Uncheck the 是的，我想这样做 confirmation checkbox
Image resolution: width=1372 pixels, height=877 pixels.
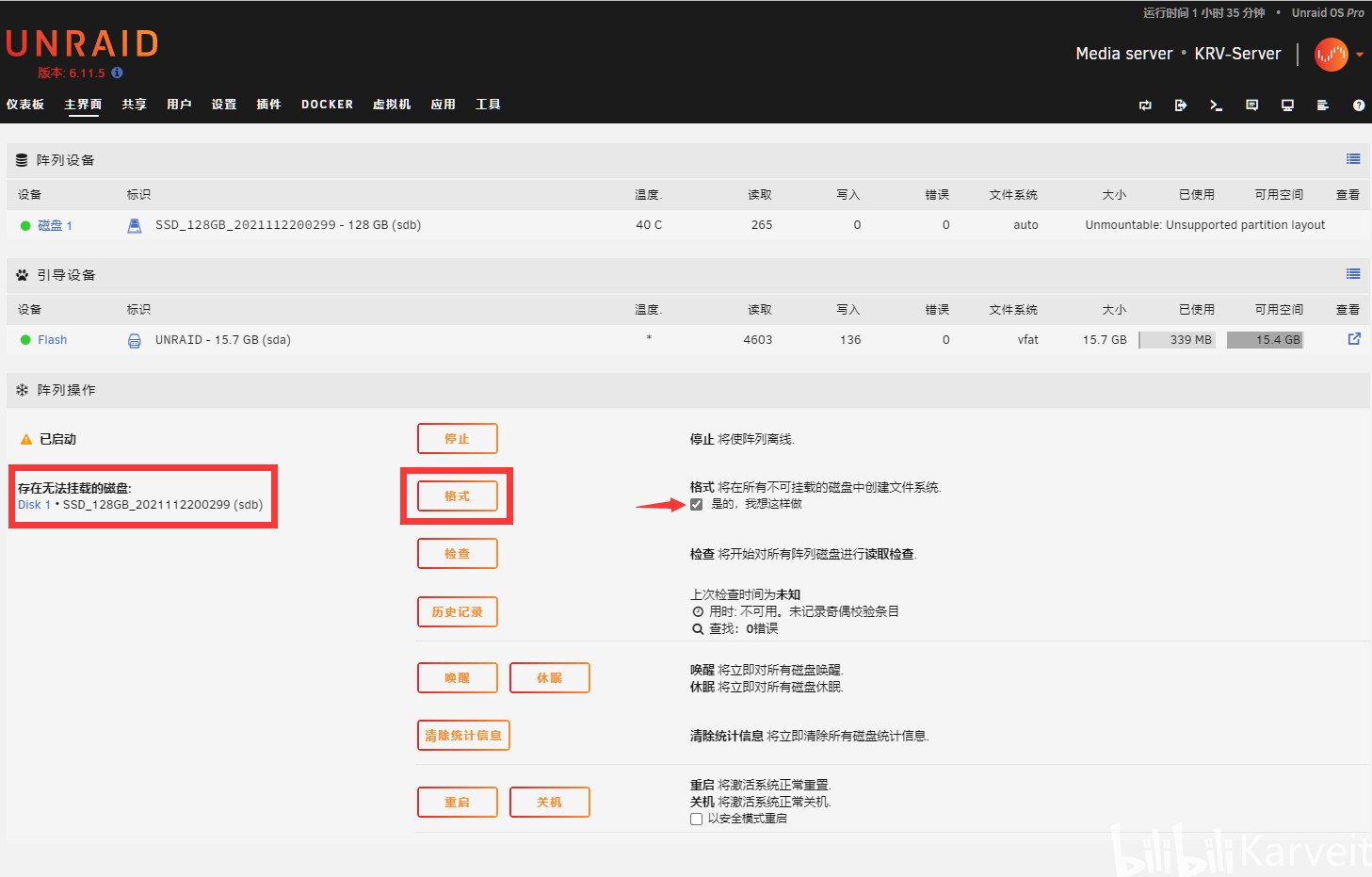pyautogui.click(x=696, y=505)
